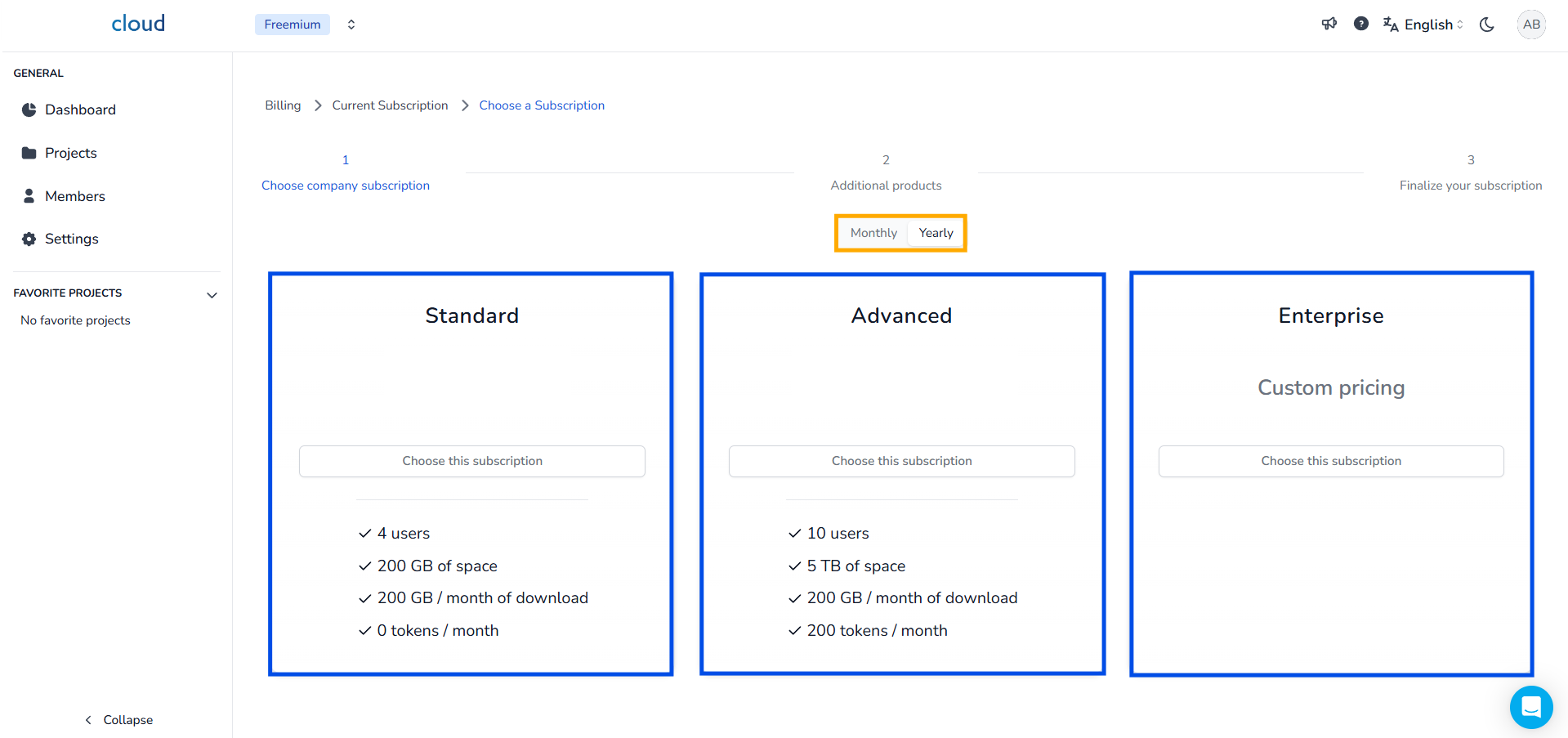Switch billing period to Monthly

(873, 233)
